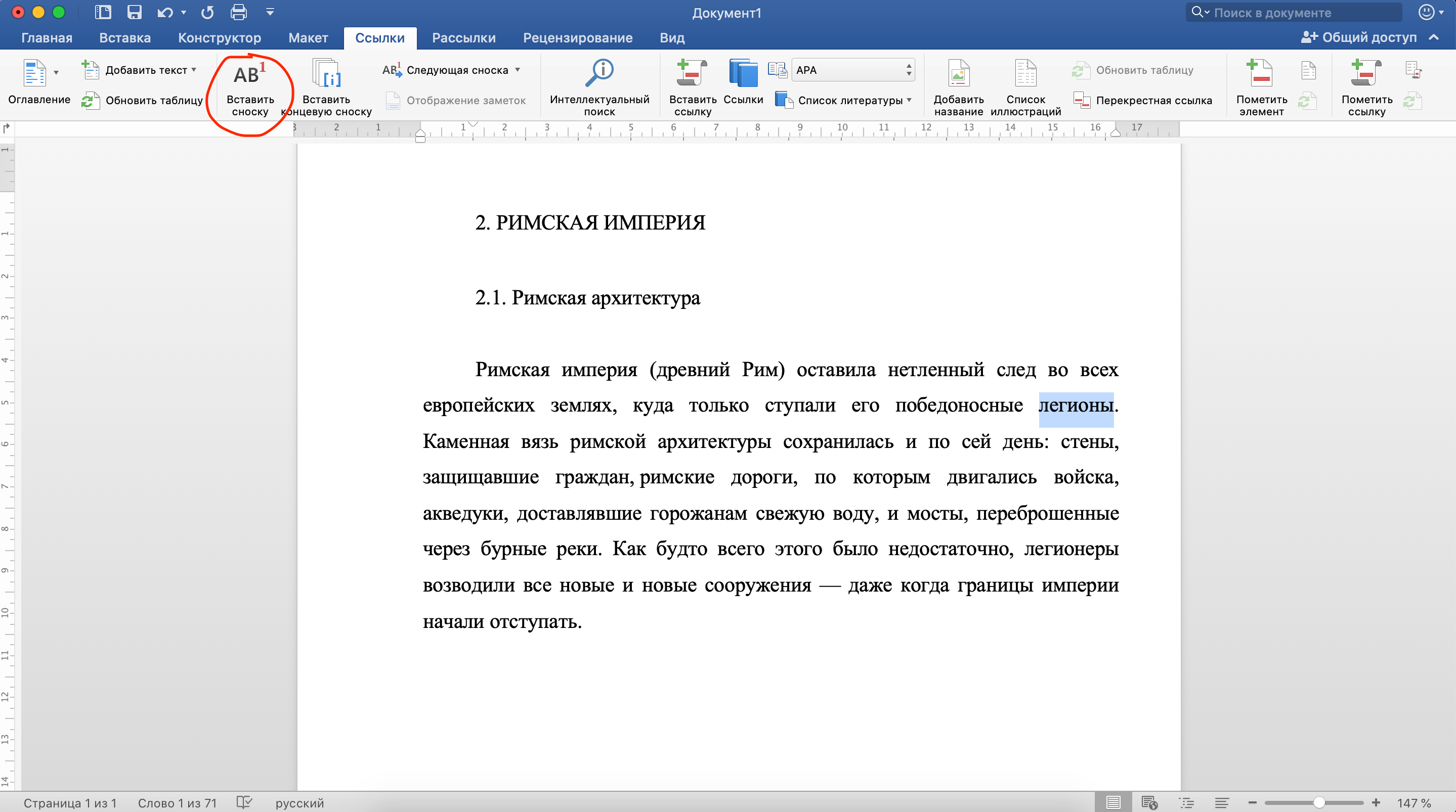Click the Print icon in quick toolbar

pyautogui.click(x=238, y=12)
